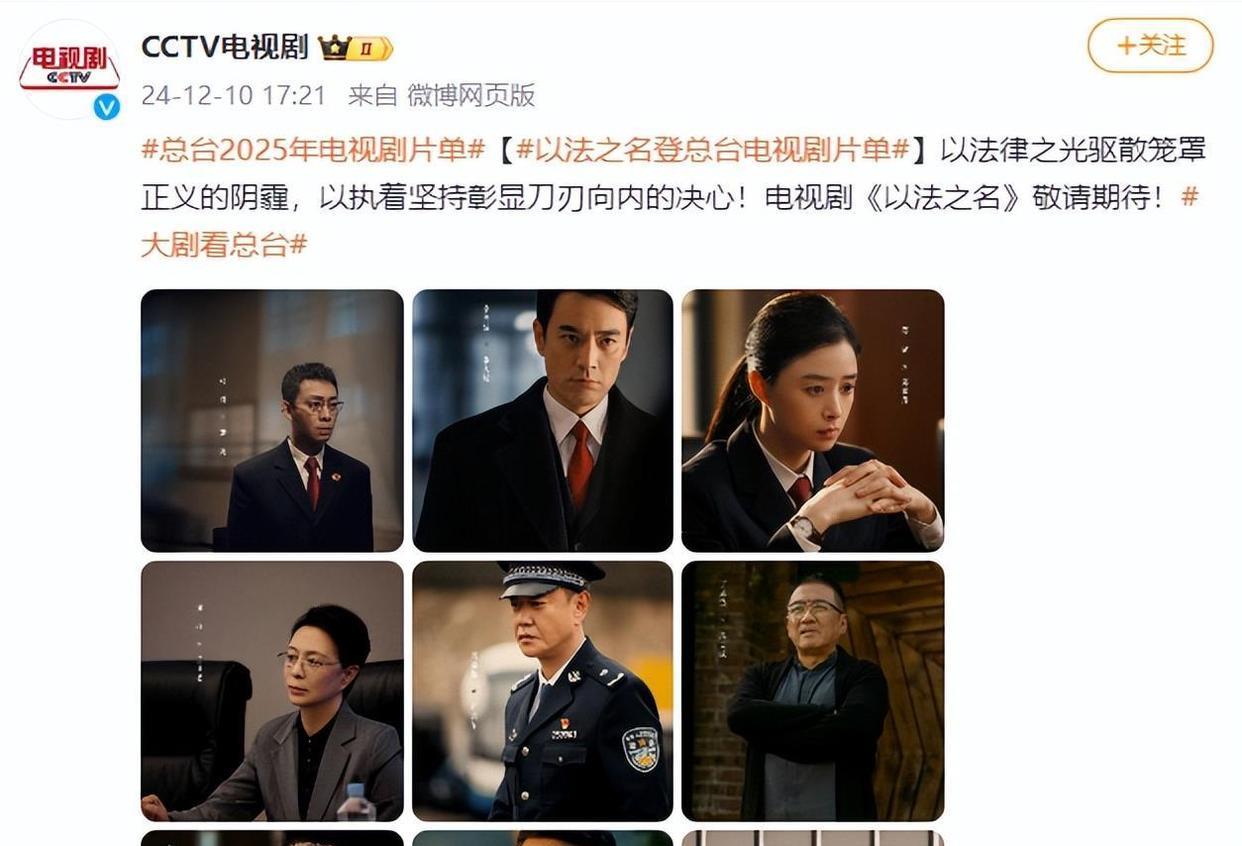This screenshot has width=1242, height=846.
Task: Open poster of man with crossed arms
Action: pyautogui.click(x=813, y=691)
